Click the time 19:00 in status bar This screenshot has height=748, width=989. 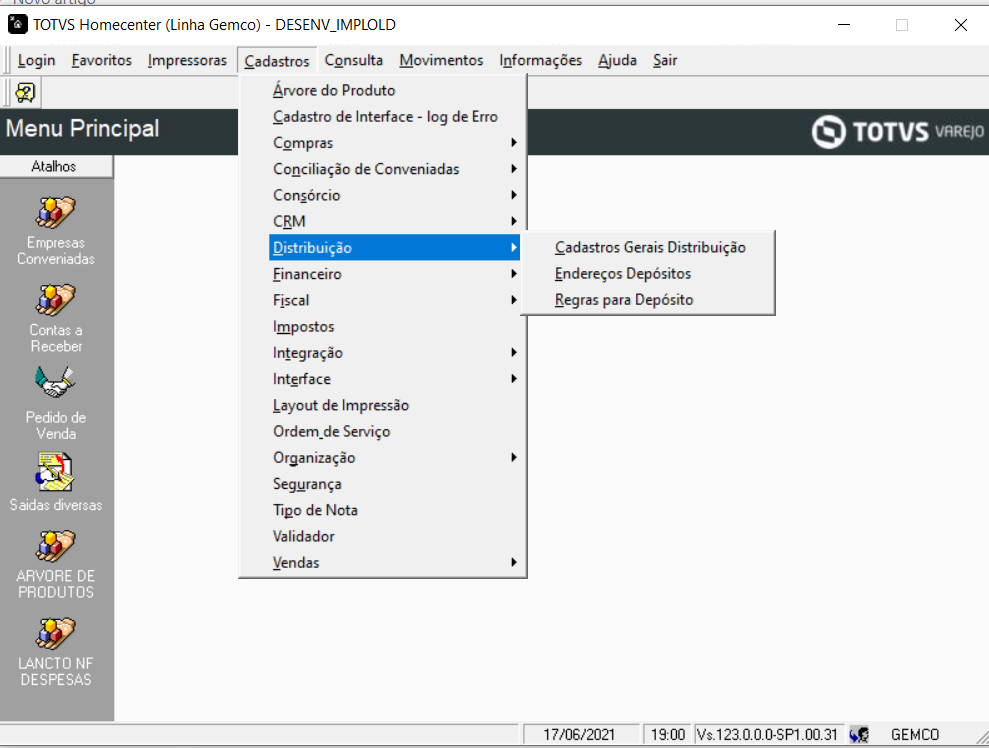point(668,735)
